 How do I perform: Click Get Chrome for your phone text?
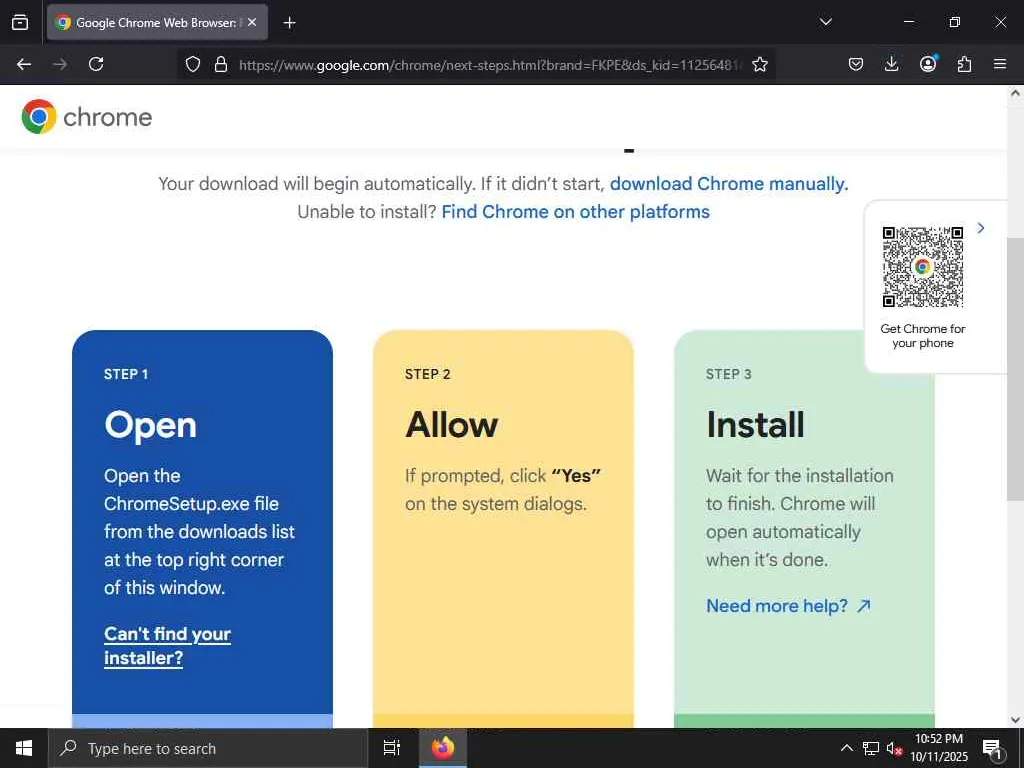click(923, 336)
